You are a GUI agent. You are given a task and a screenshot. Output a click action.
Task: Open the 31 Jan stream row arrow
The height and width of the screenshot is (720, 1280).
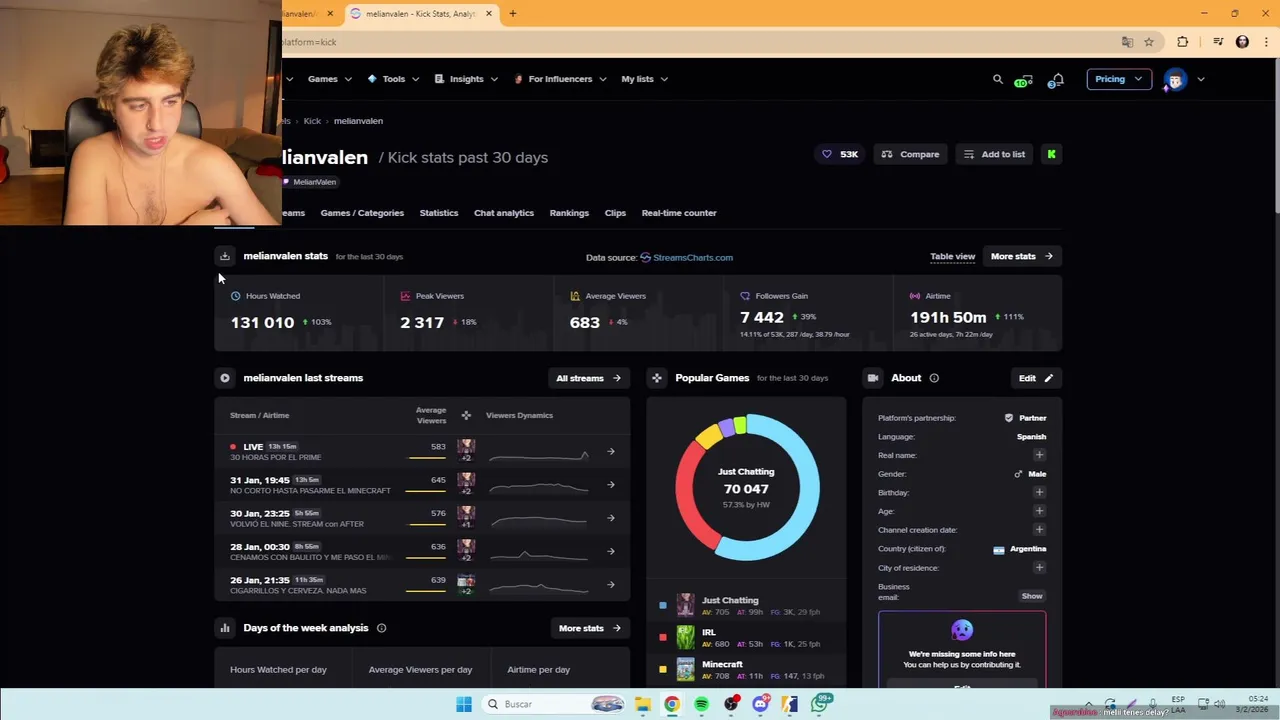coord(611,485)
